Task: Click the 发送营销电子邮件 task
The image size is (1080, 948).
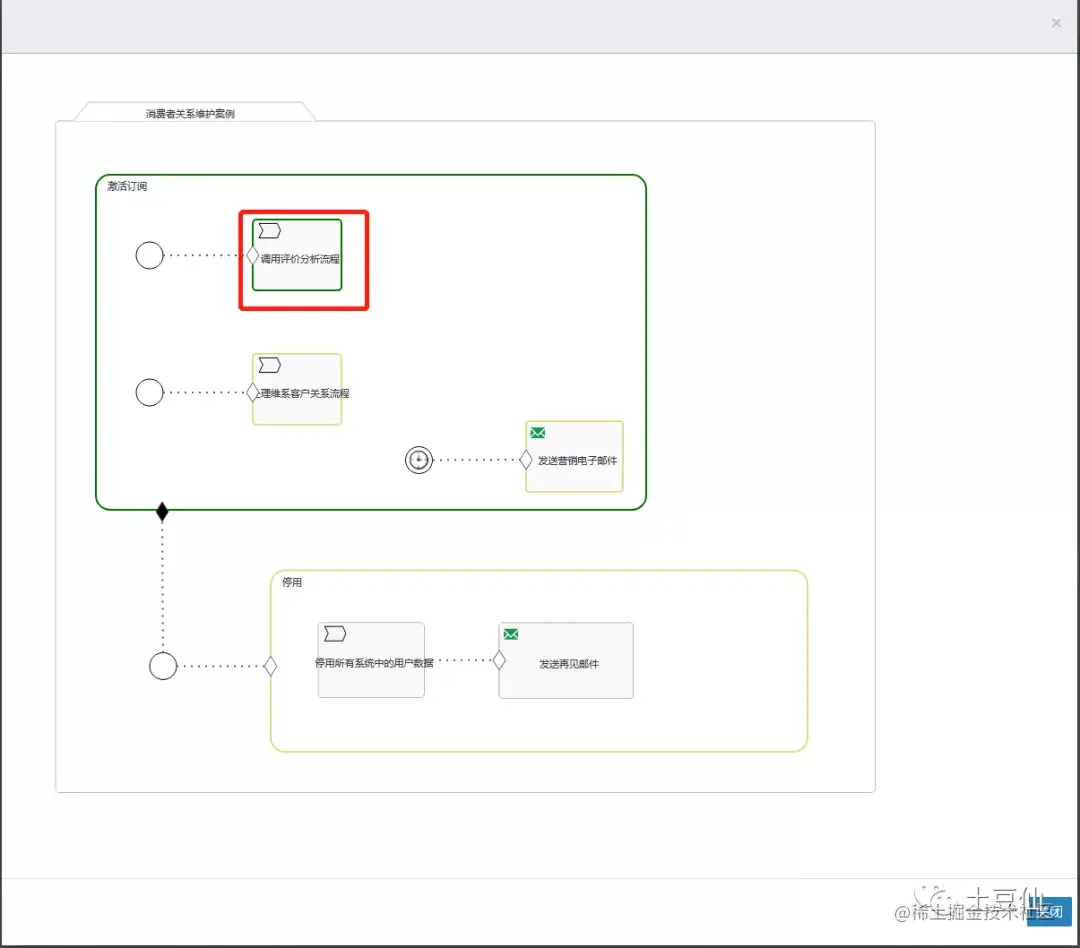Action: click(574, 456)
